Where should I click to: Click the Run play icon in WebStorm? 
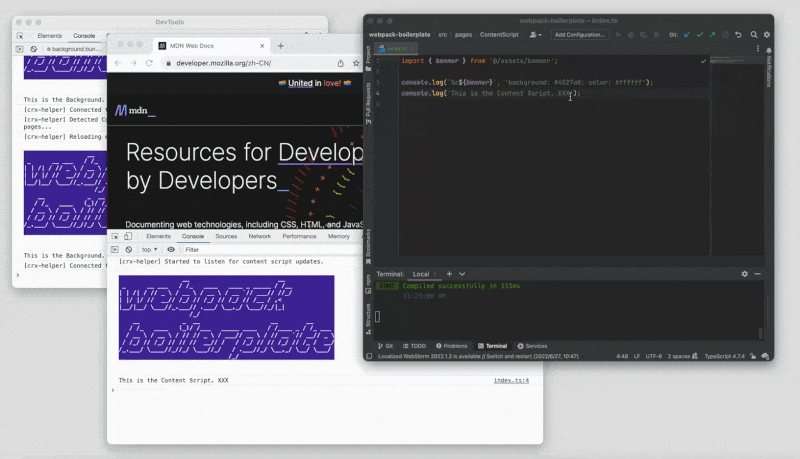(x=618, y=35)
